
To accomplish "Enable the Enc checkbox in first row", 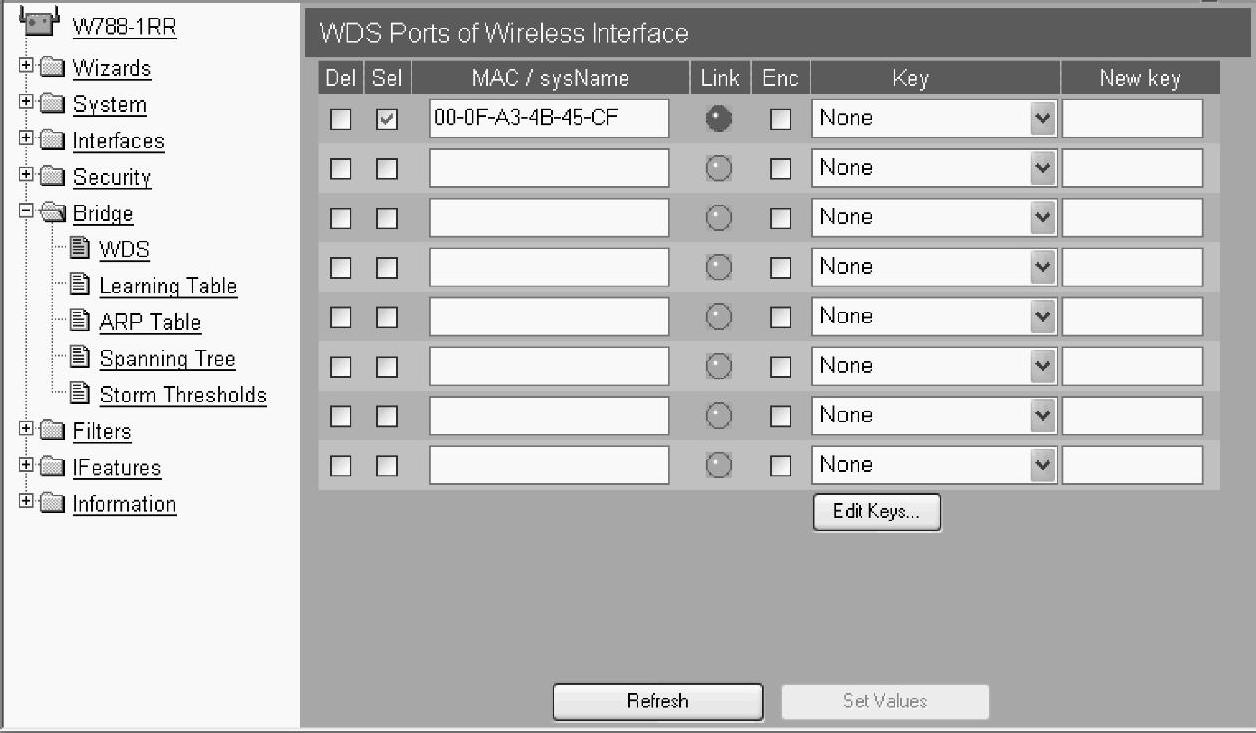I will (780, 119).
